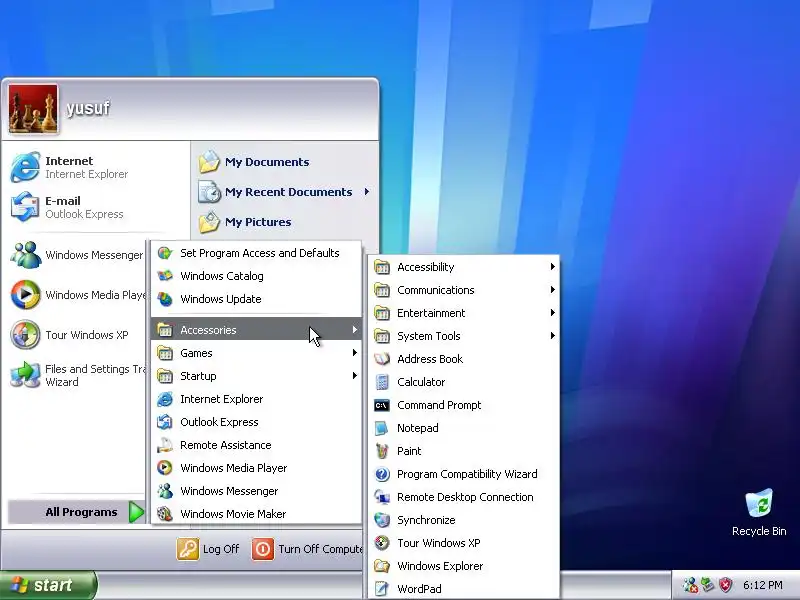Click the yusuf chess user picture
Viewport: 800px width, 600px height.
tap(33, 109)
